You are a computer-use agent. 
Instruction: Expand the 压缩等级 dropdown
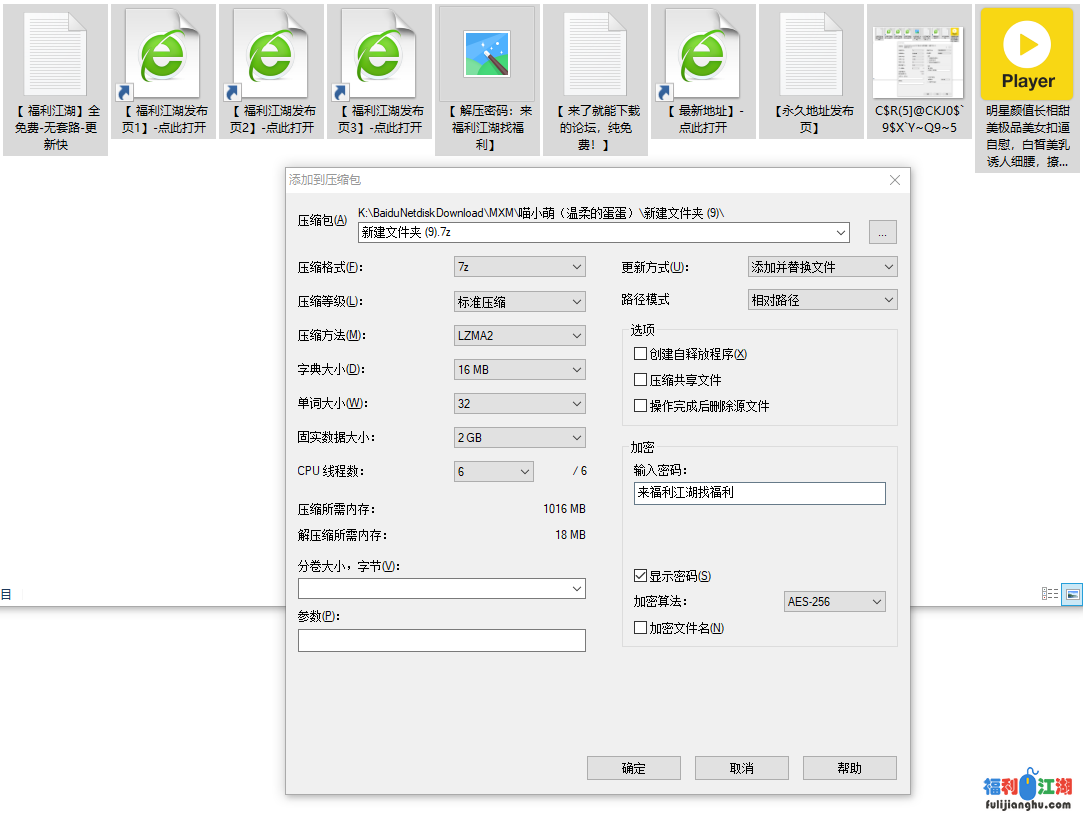(519, 301)
